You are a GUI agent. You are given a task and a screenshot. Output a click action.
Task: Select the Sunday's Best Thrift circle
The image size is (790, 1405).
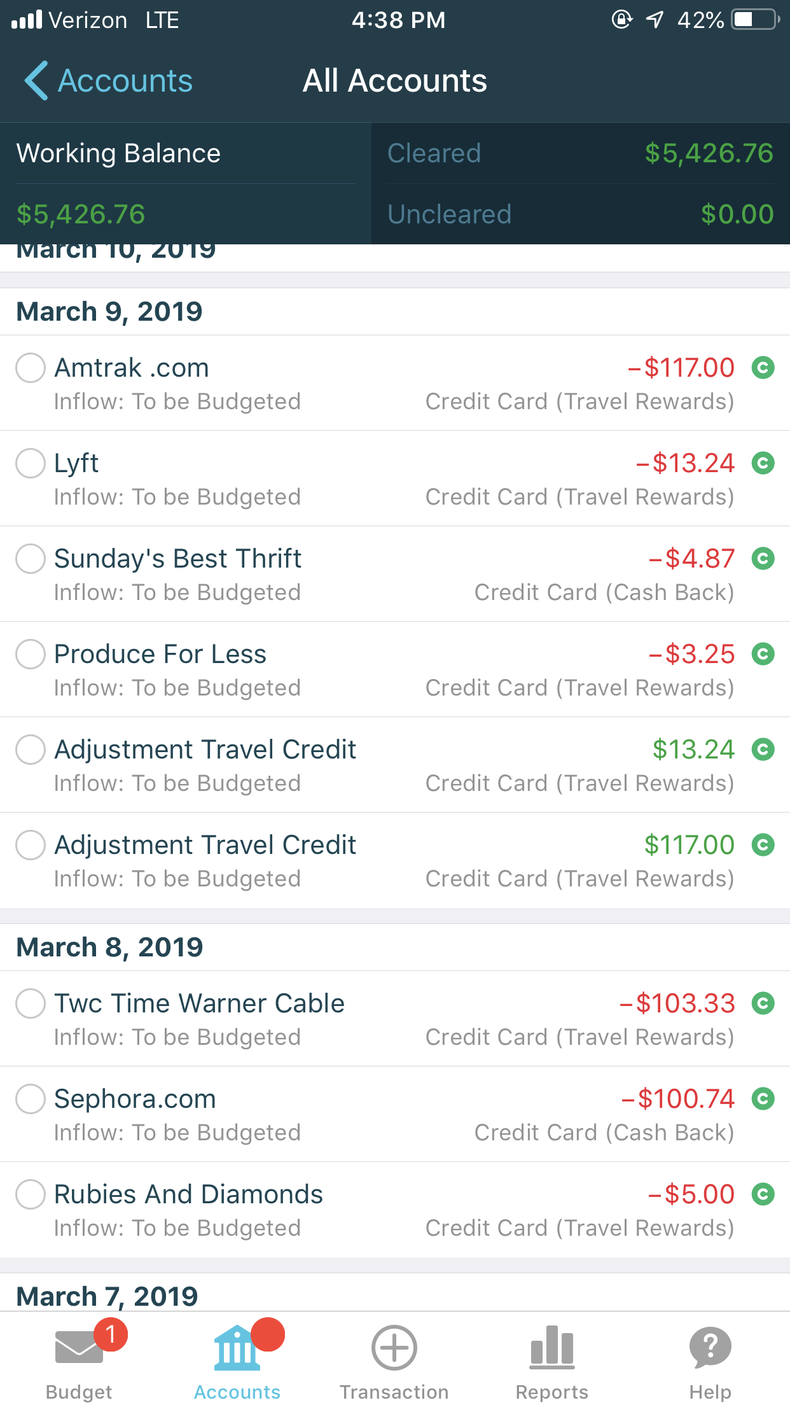[x=31, y=558]
